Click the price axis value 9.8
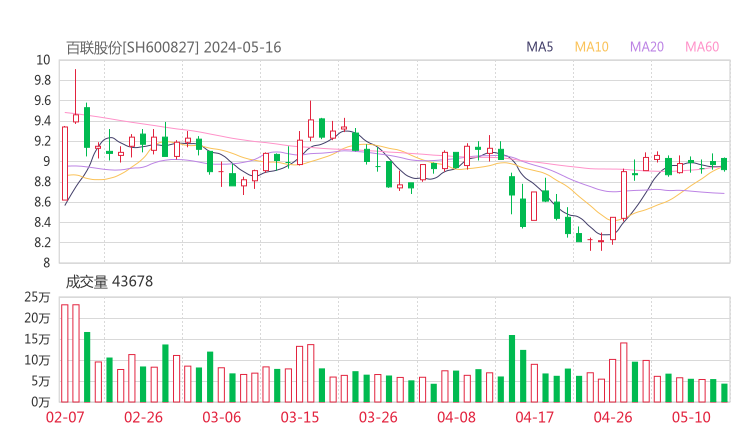The image size is (740, 440). point(42,80)
